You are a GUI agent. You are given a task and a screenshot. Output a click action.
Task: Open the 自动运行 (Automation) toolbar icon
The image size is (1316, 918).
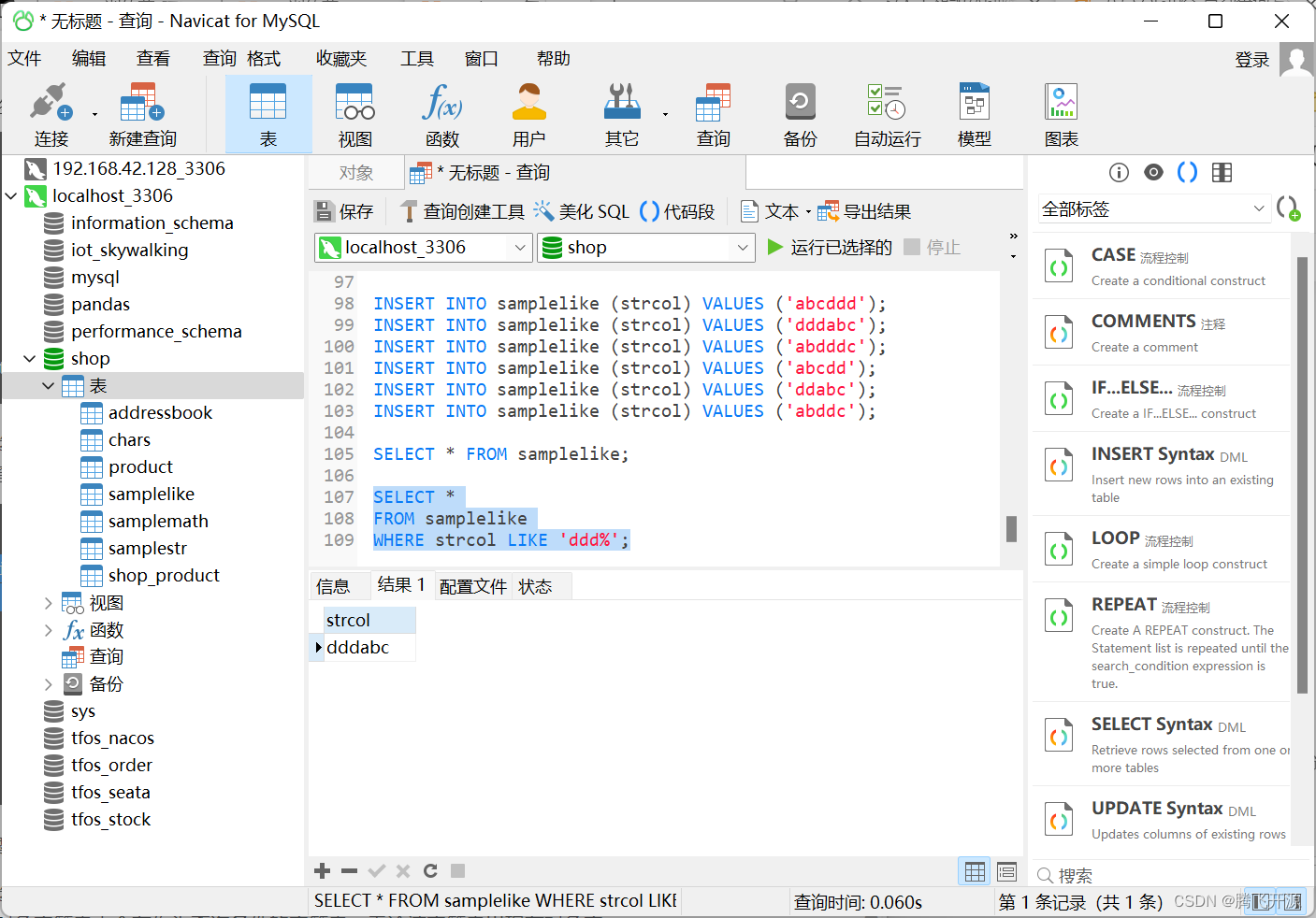coord(888,114)
